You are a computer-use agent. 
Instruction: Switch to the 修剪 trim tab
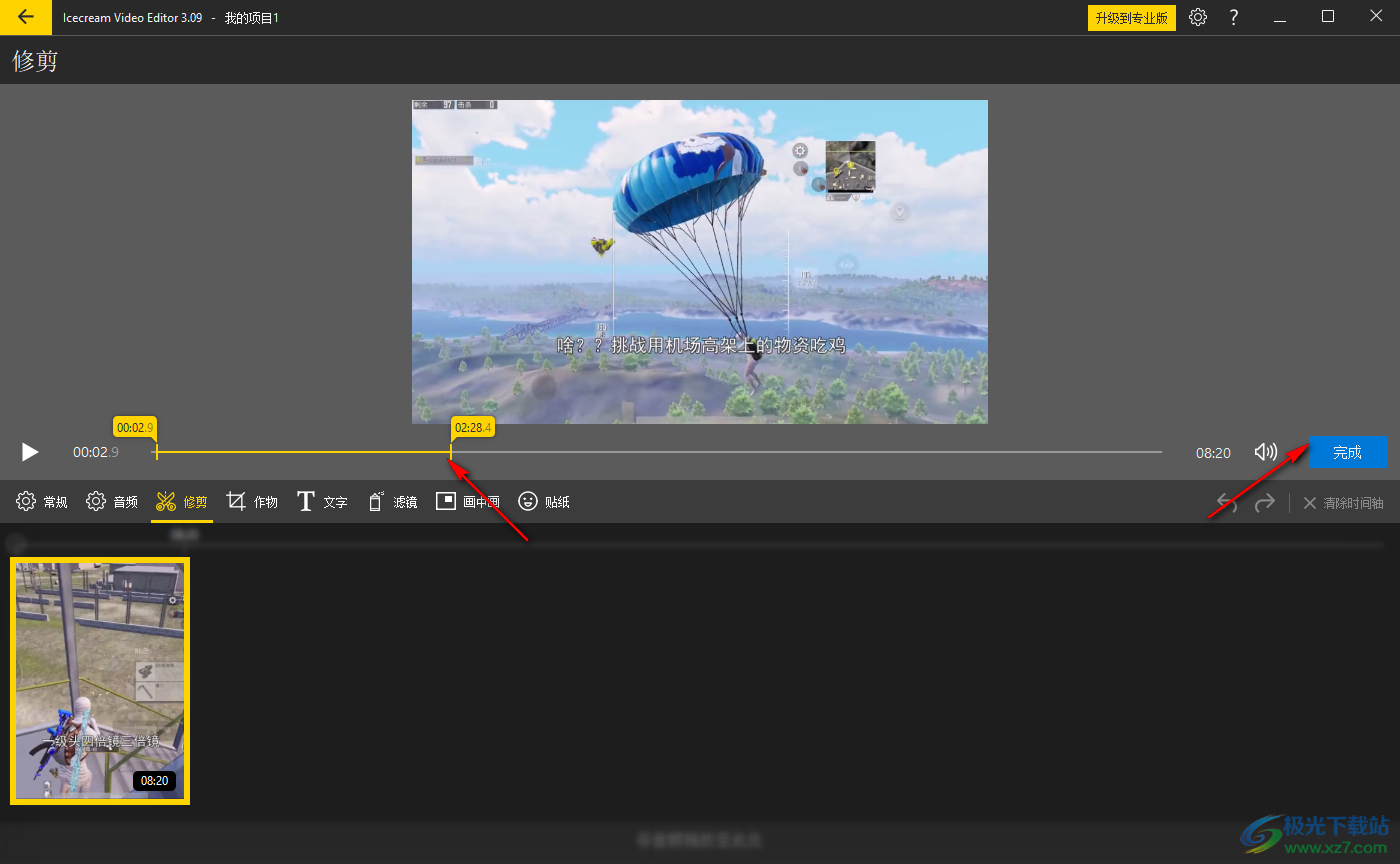(x=182, y=502)
